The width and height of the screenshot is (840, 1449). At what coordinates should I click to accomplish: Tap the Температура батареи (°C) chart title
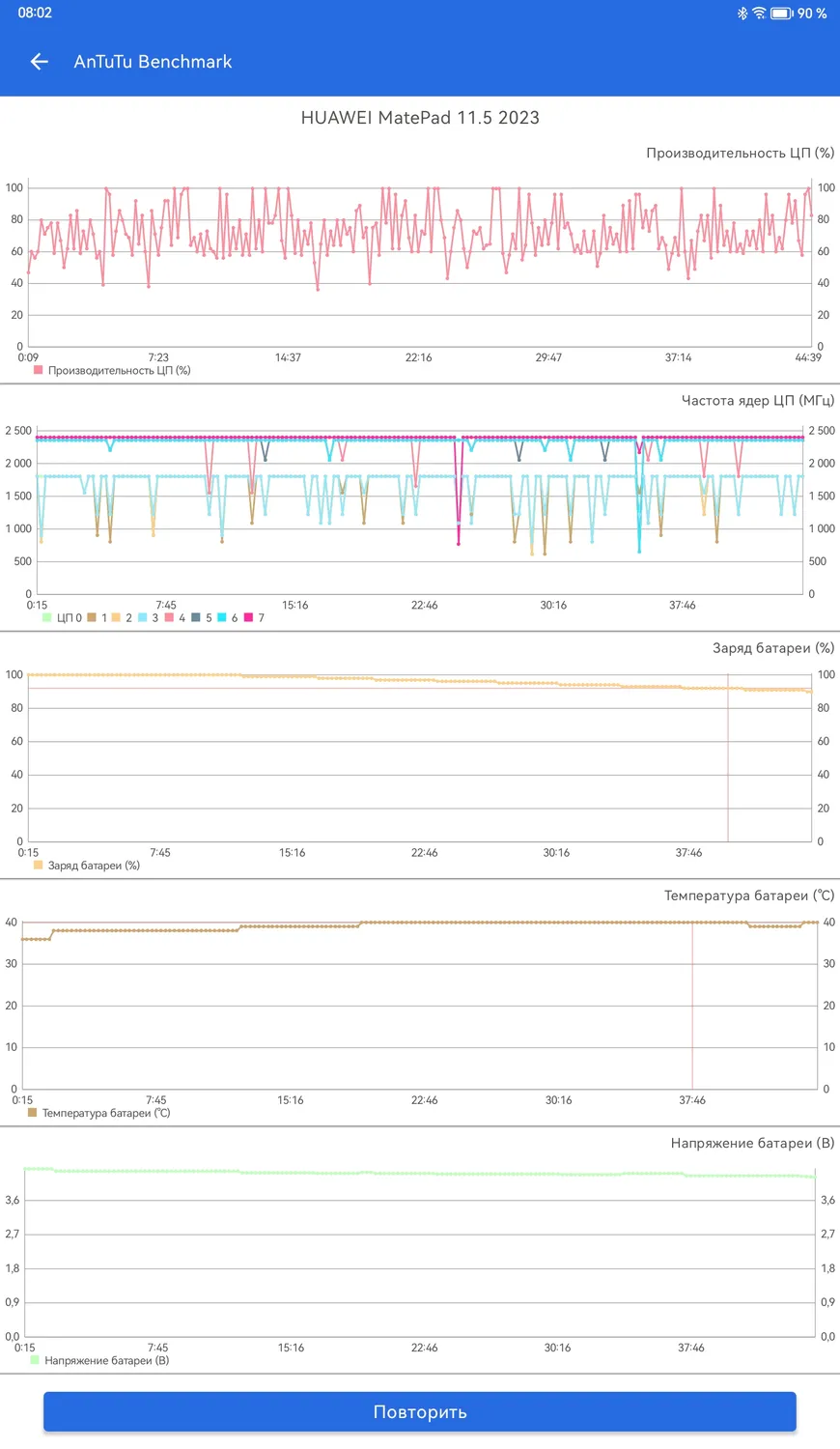pyautogui.click(x=749, y=895)
